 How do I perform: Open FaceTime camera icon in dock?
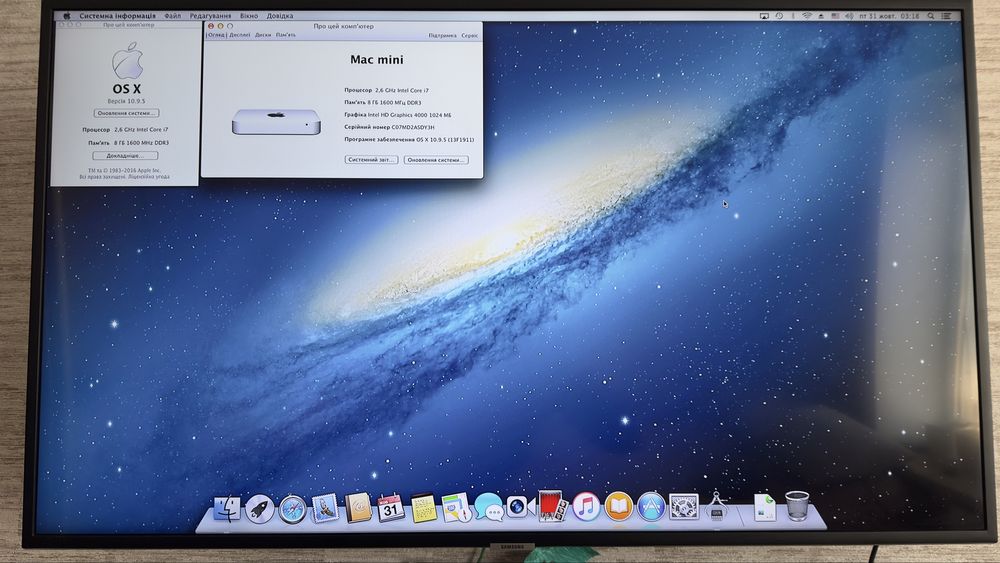tap(520, 508)
